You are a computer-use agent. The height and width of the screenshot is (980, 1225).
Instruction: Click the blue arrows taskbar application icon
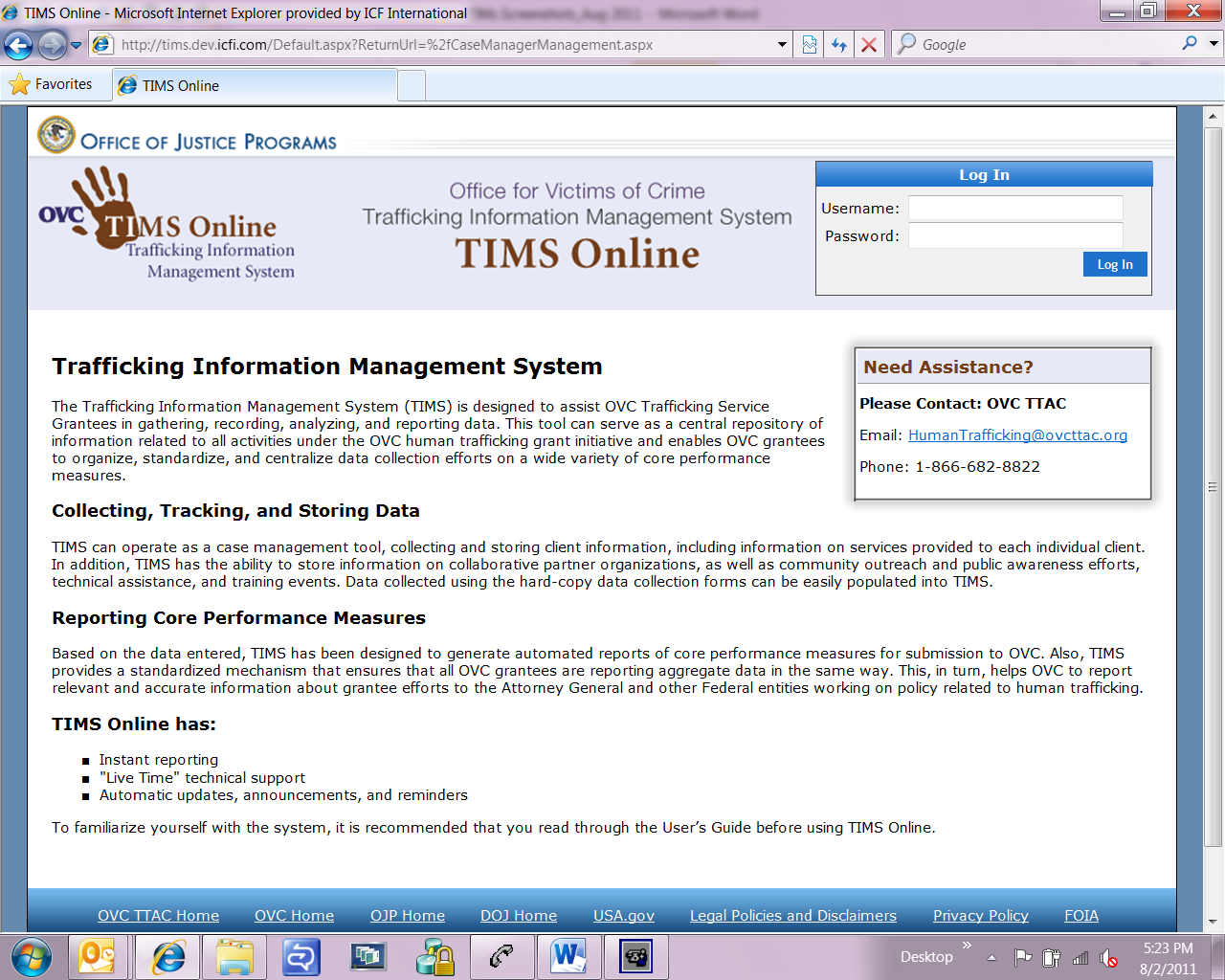coord(301,957)
